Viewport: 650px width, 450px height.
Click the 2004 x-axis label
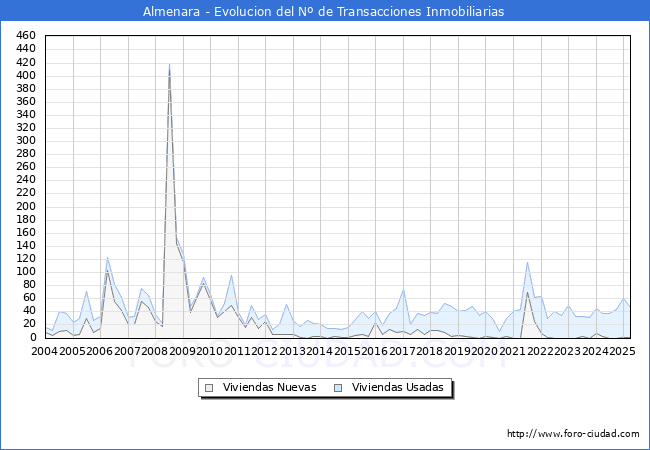coord(45,351)
